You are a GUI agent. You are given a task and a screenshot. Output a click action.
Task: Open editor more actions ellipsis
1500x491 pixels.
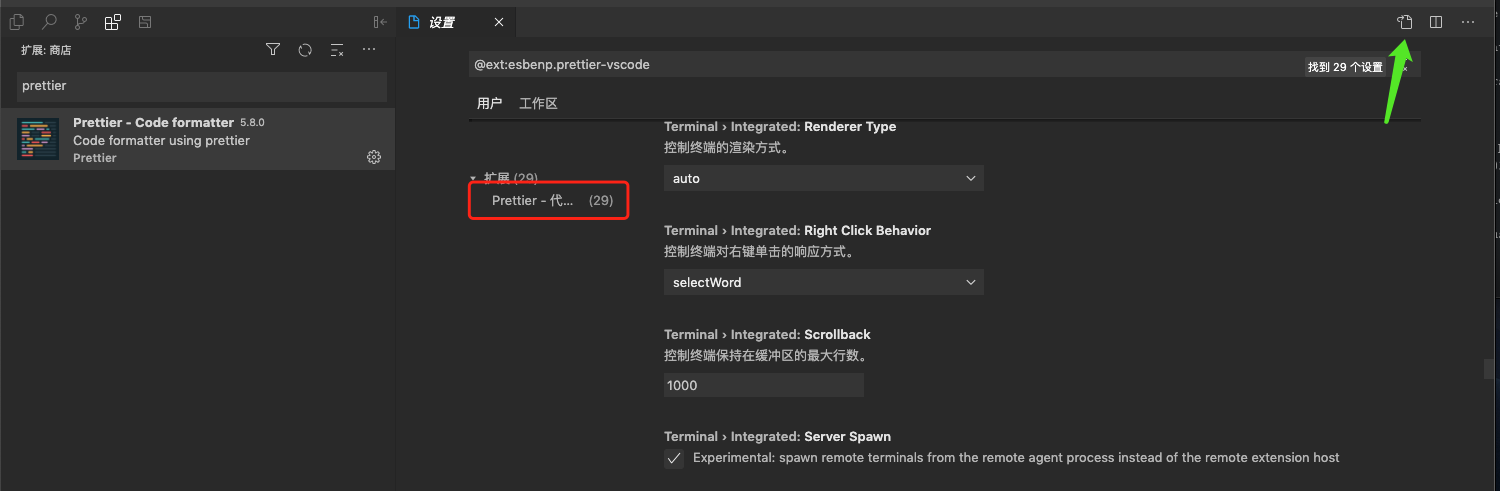1468,22
